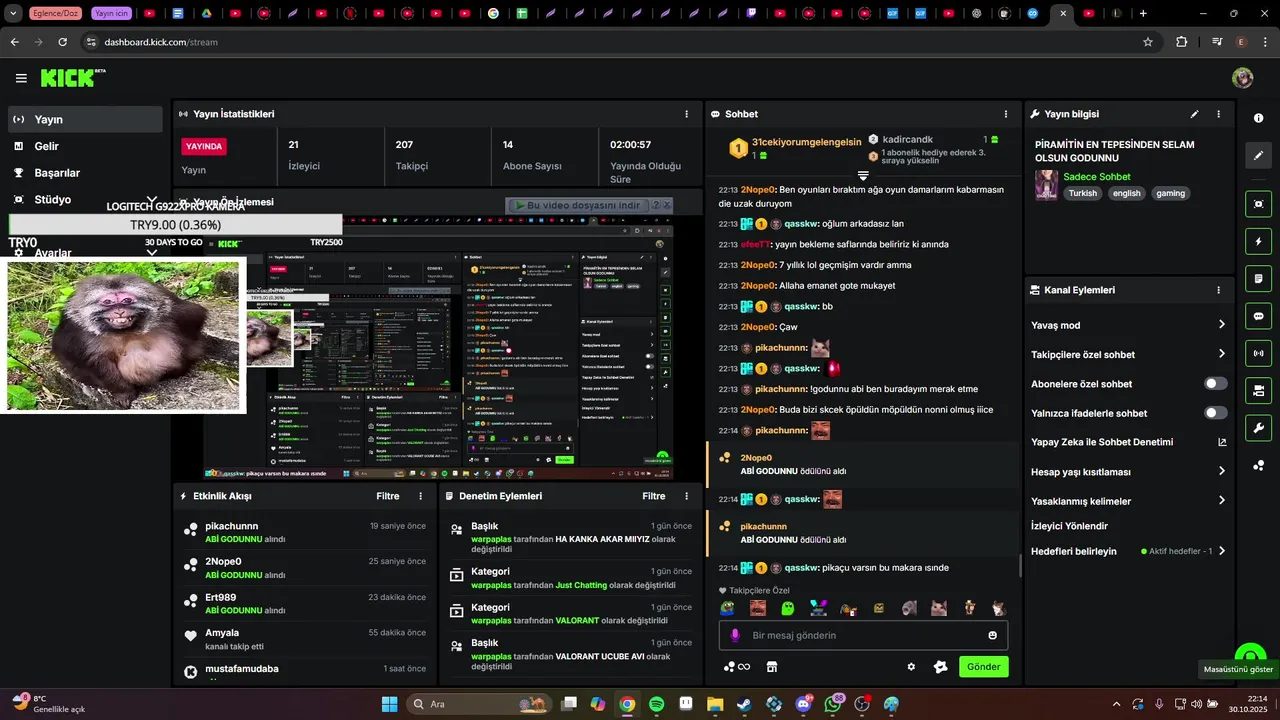Toggle the wrench stream info widget icon
Image resolution: width=1280 pixels, height=720 pixels.
[x=1258, y=428]
